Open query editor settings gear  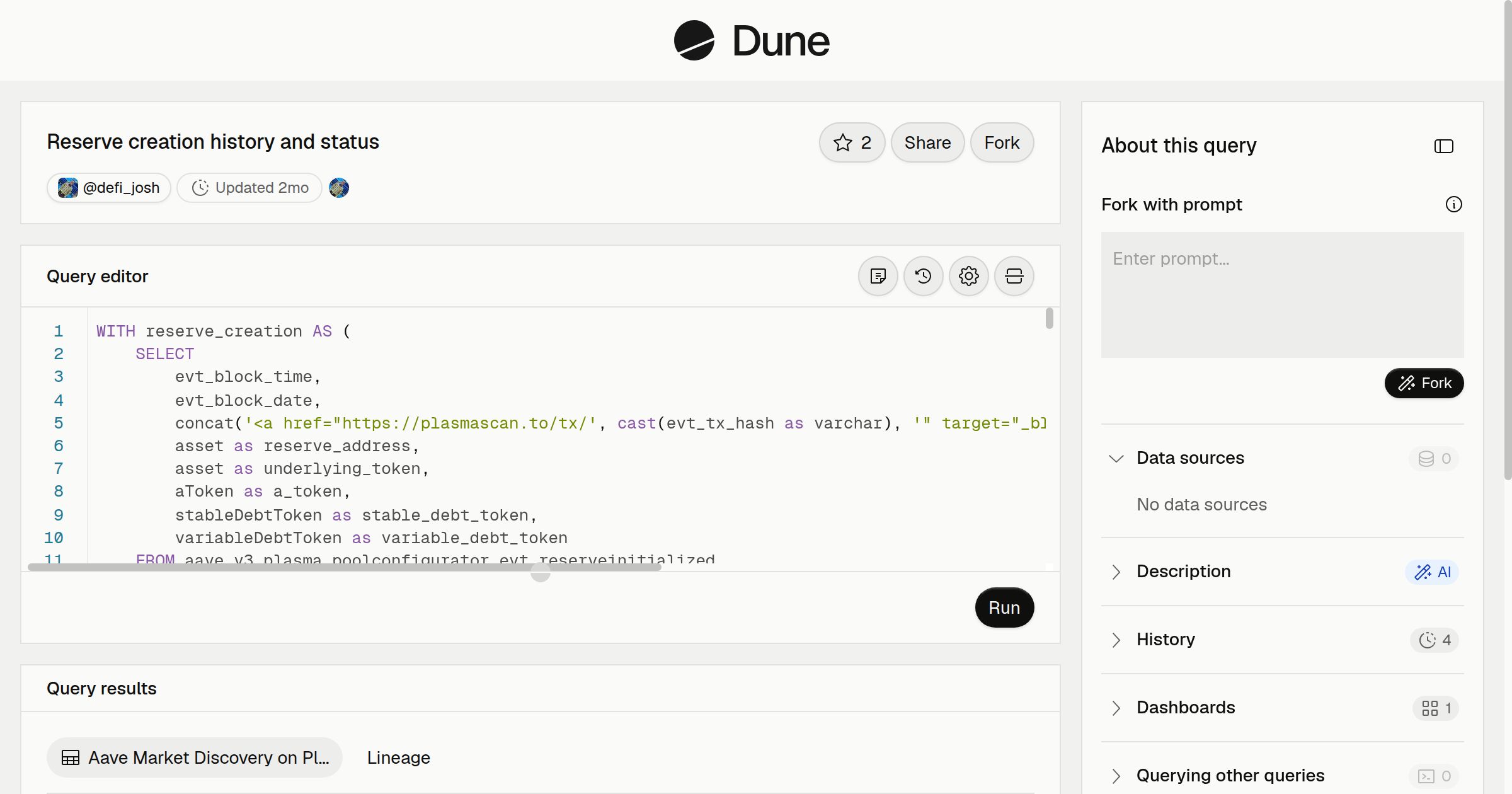coord(968,276)
